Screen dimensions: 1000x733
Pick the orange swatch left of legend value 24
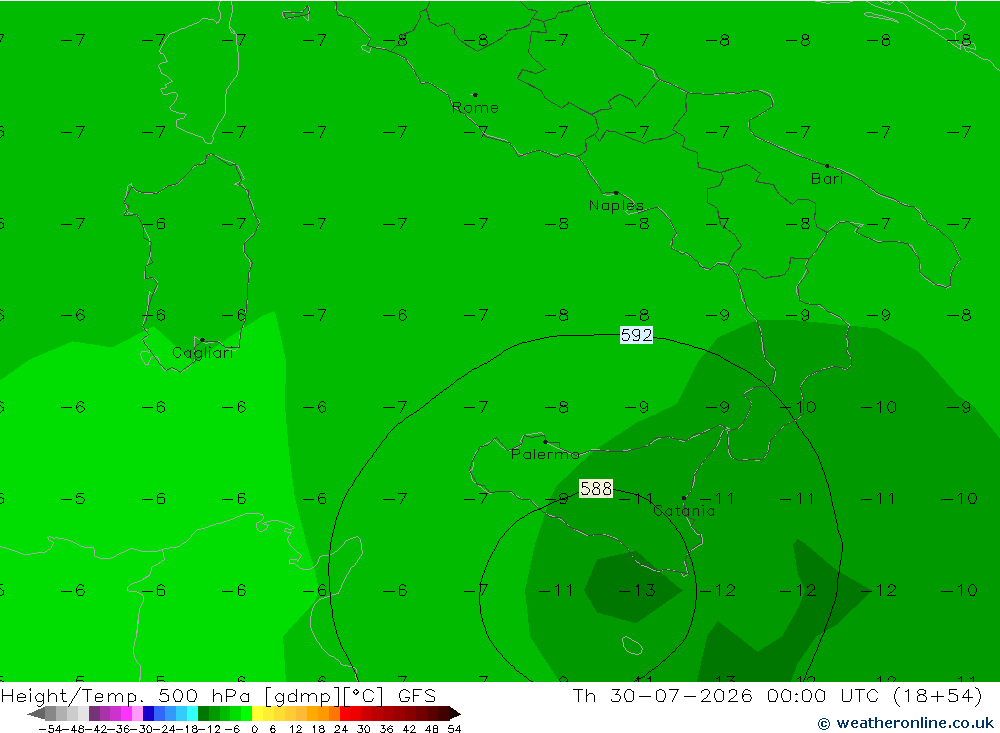pyautogui.click(x=334, y=713)
